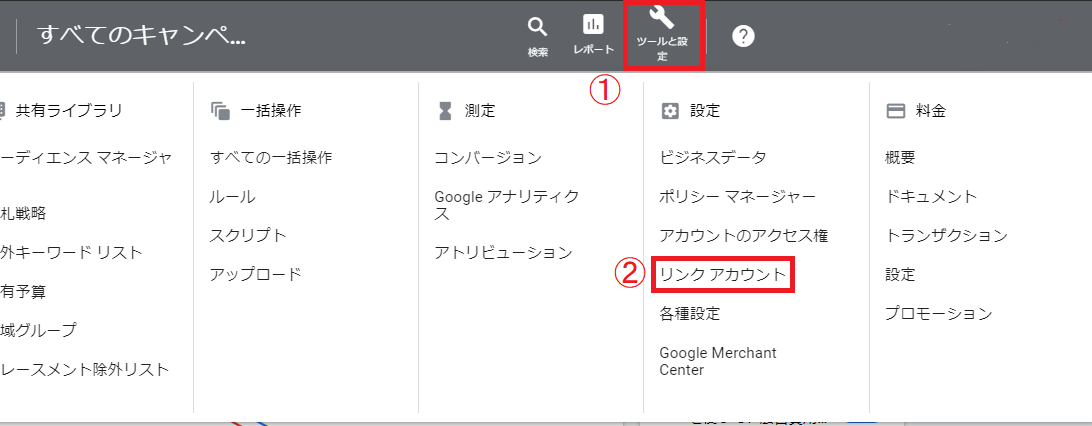Open オーディエンス マネージャー entry
Image resolution: width=1092 pixels, height=426 pixels.
coord(86,157)
